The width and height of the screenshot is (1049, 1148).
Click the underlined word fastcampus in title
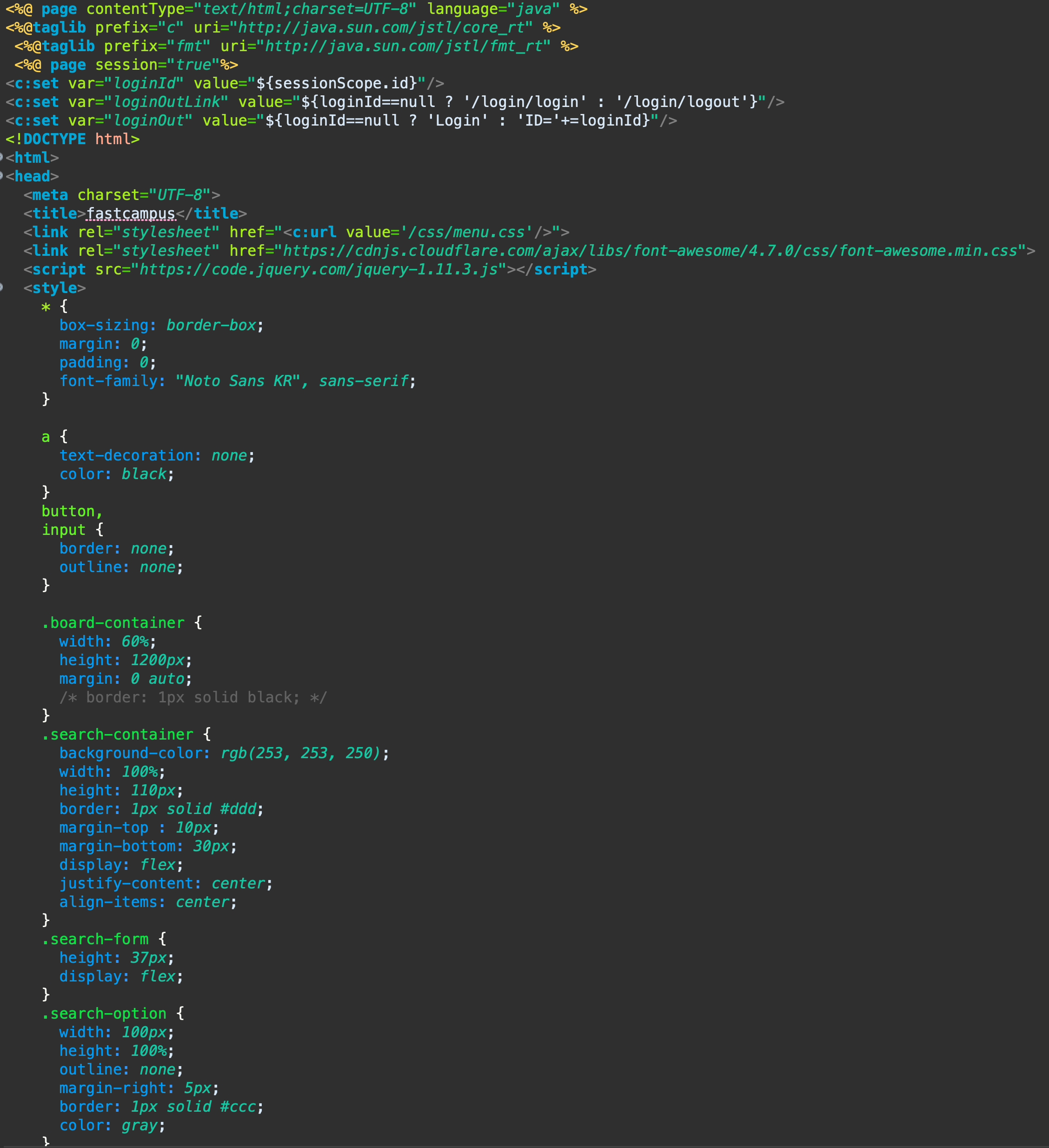tap(131, 214)
